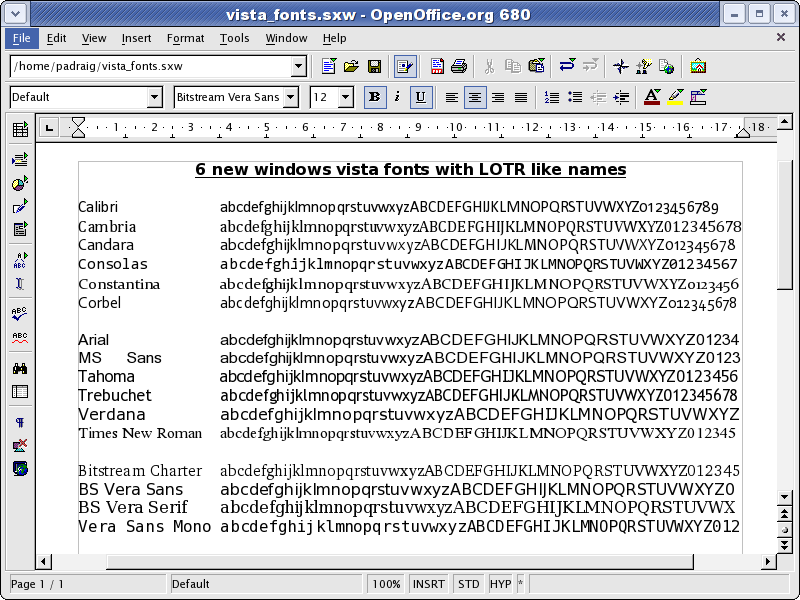Toggle Edit File mode icon
This screenshot has width=800, height=600.
coord(405,66)
